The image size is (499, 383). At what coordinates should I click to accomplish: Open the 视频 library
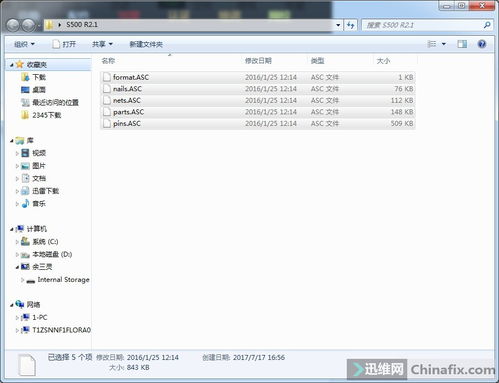[39, 153]
